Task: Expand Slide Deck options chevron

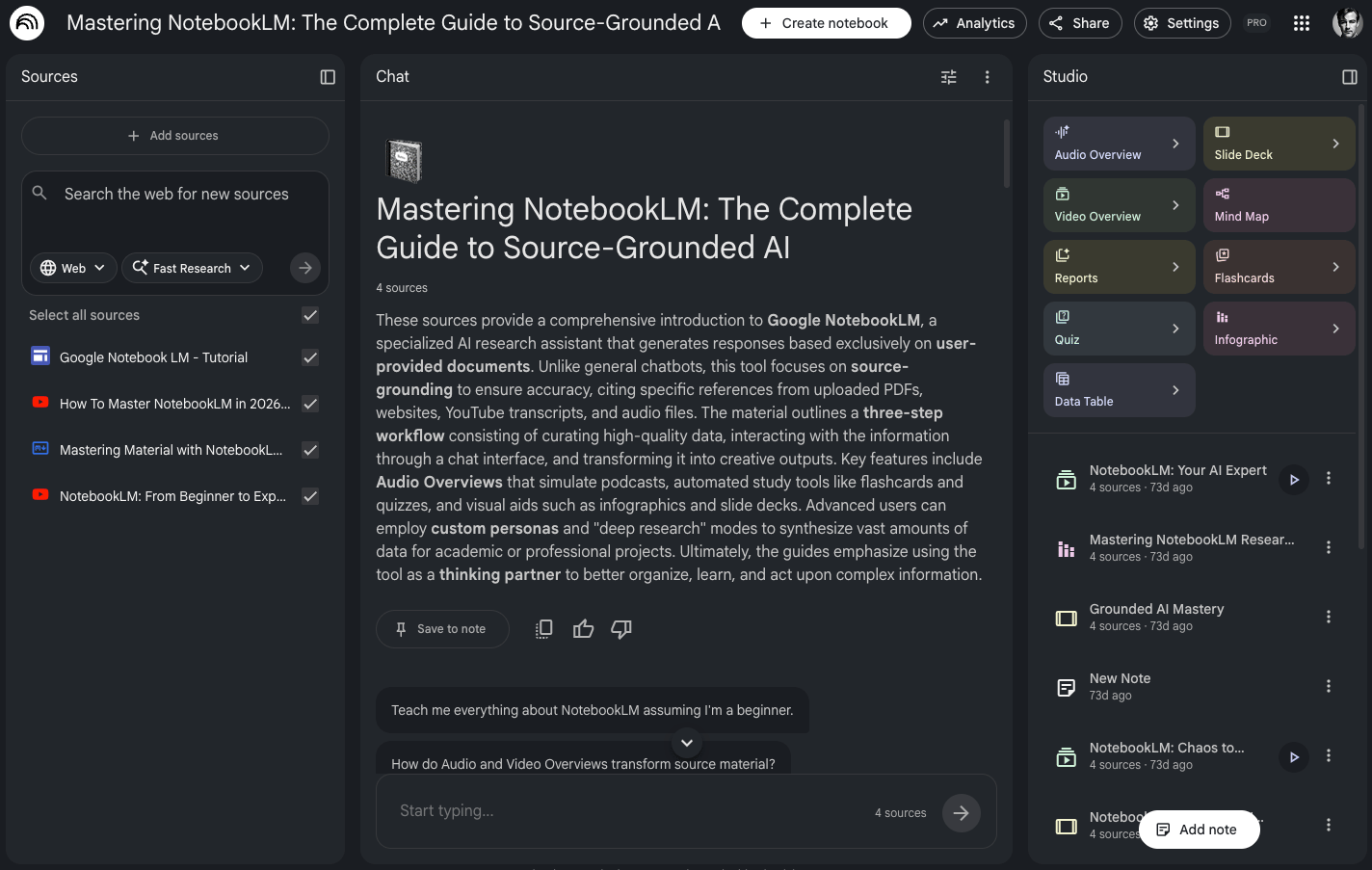Action: (x=1335, y=144)
